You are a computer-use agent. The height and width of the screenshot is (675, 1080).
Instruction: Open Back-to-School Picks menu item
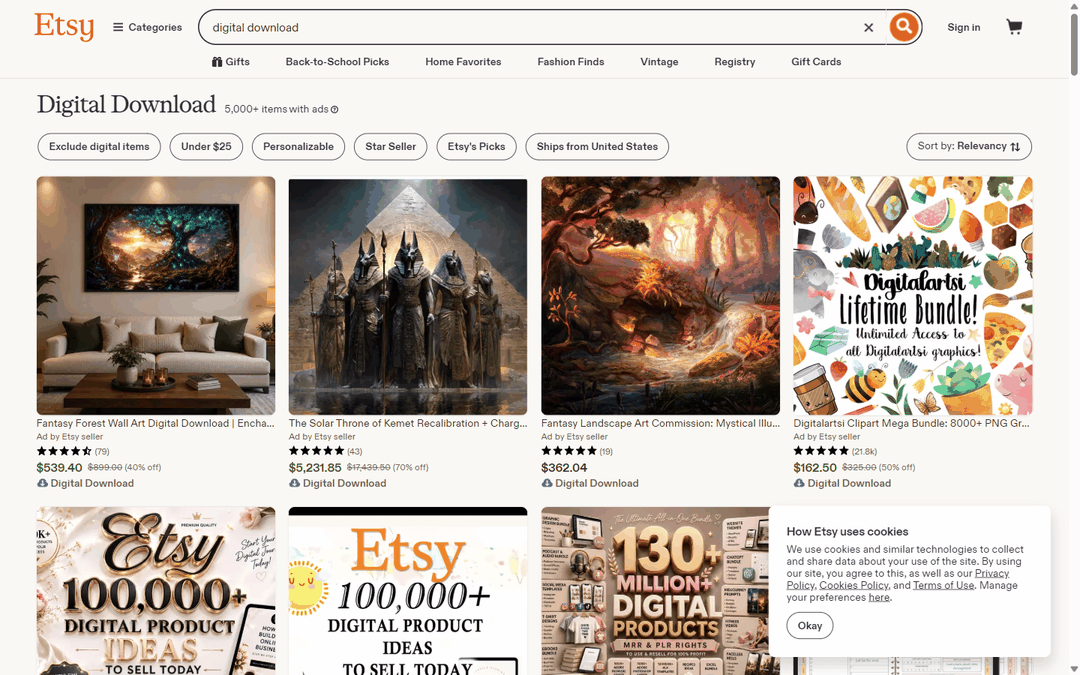click(338, 61)
